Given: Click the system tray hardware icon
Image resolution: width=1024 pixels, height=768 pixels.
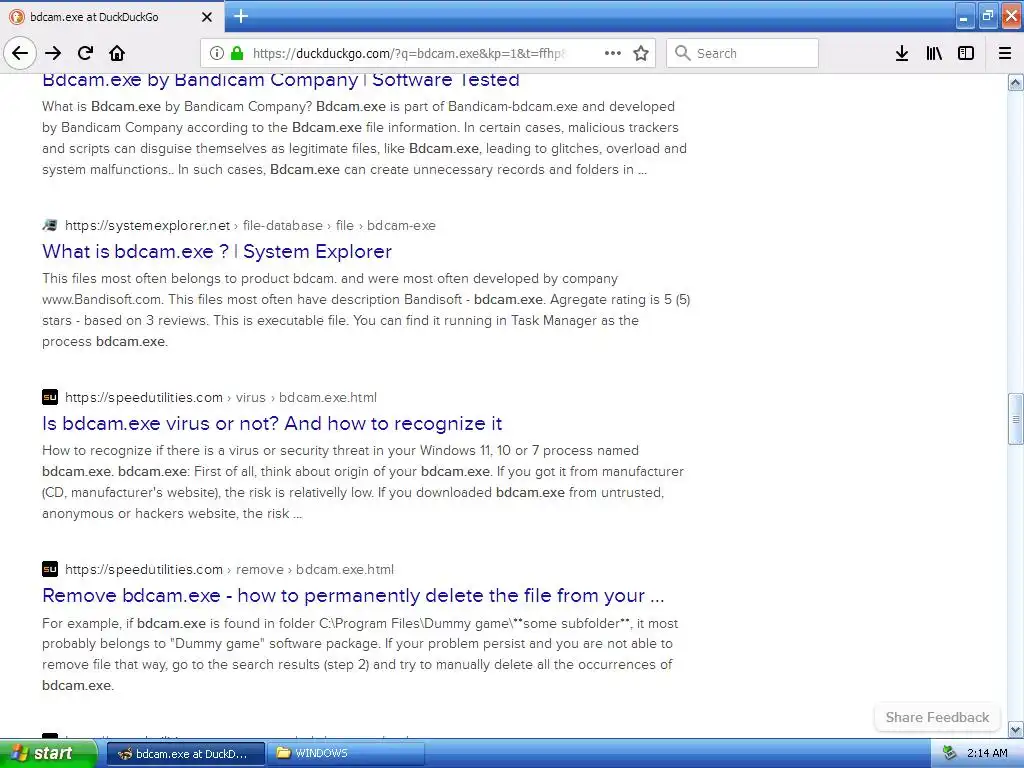Looking at the screenshot, I should (x=950, y=754).
